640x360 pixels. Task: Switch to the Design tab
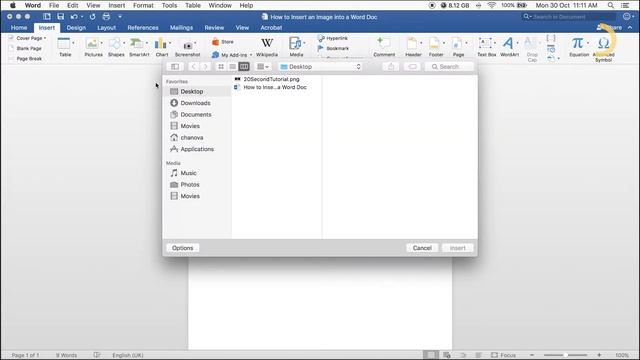(76, 28)
